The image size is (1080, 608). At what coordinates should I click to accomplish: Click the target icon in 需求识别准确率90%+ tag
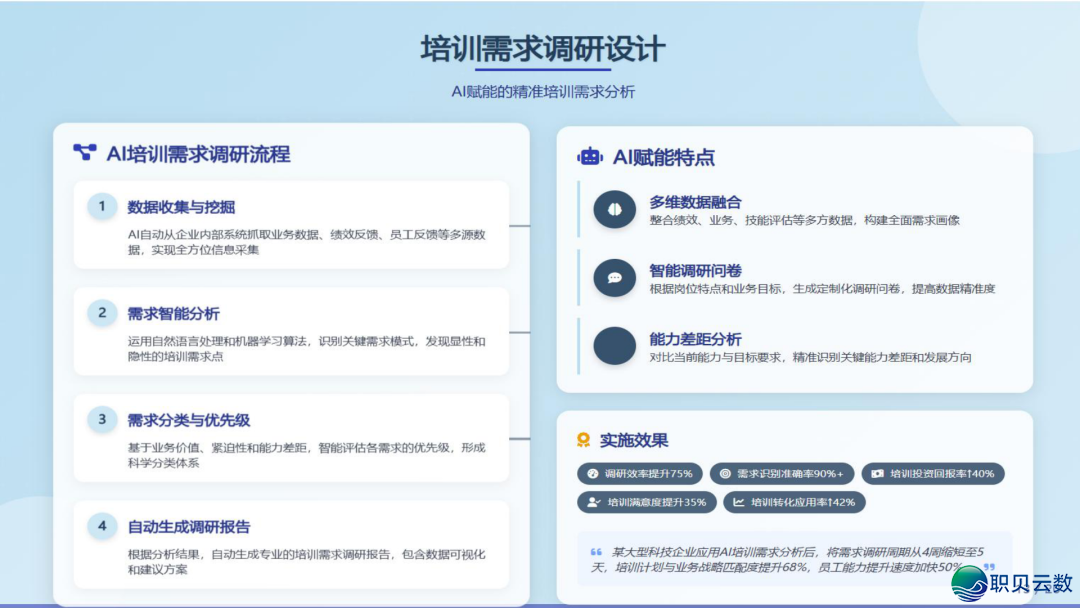[725, 474]
